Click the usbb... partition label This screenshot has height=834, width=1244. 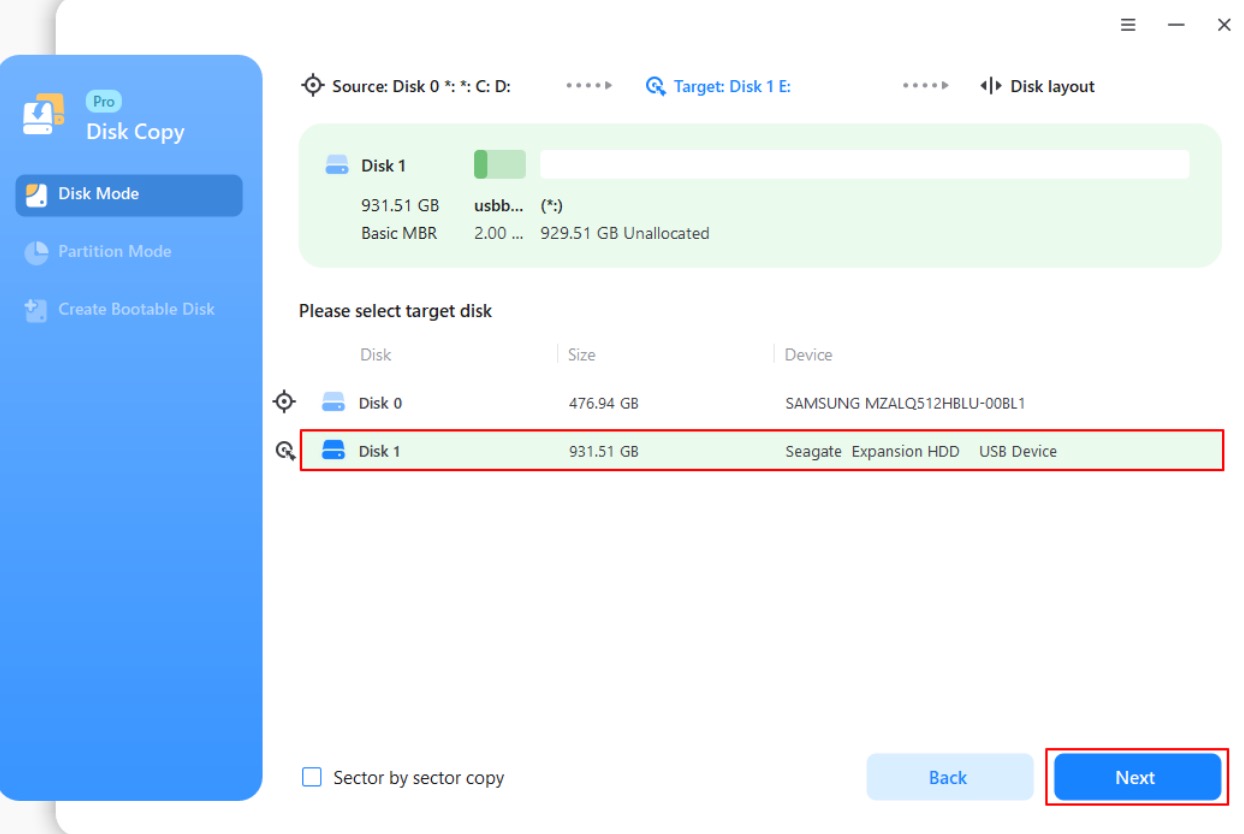click(x=499, y=206)
